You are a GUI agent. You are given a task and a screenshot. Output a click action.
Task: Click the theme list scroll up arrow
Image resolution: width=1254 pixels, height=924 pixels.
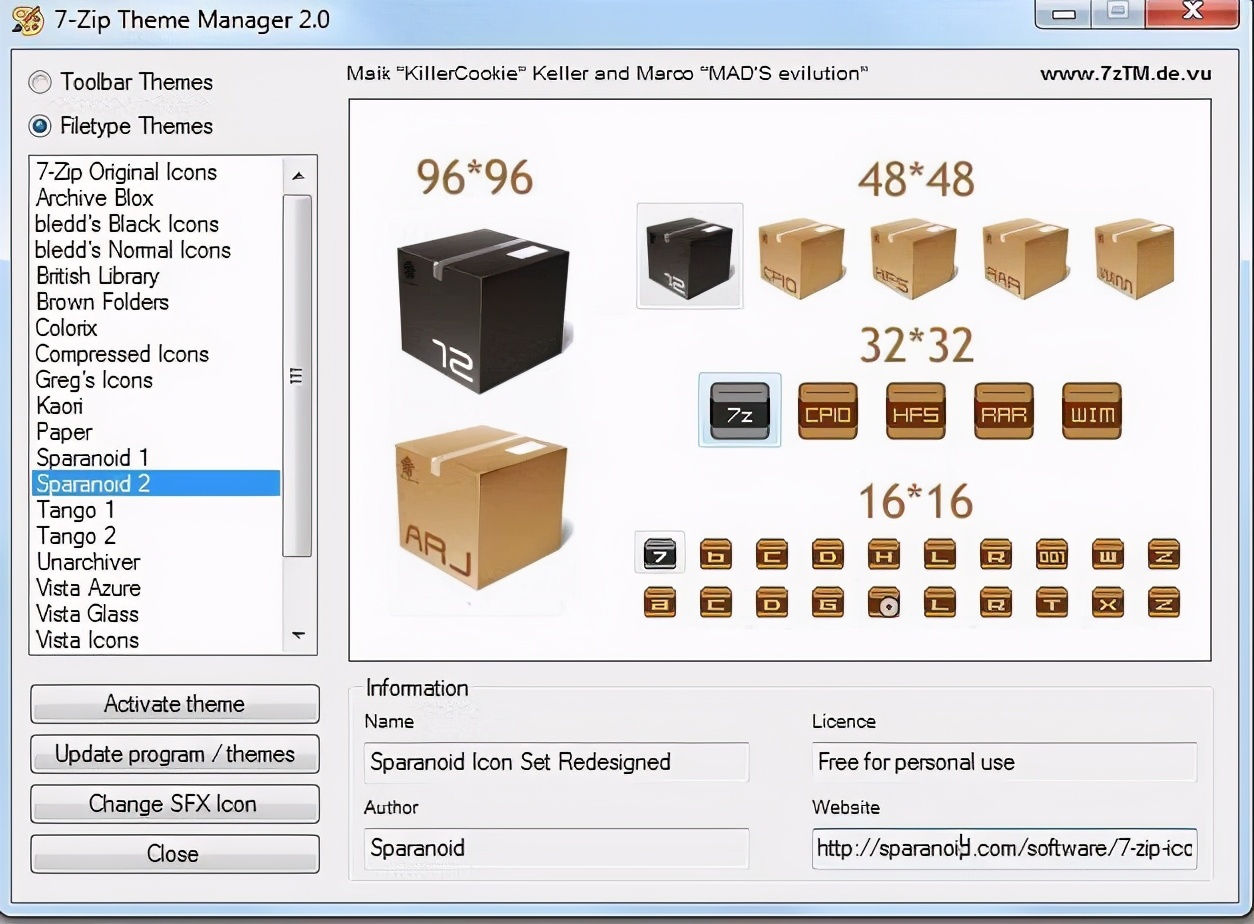[x=298, y=175]
